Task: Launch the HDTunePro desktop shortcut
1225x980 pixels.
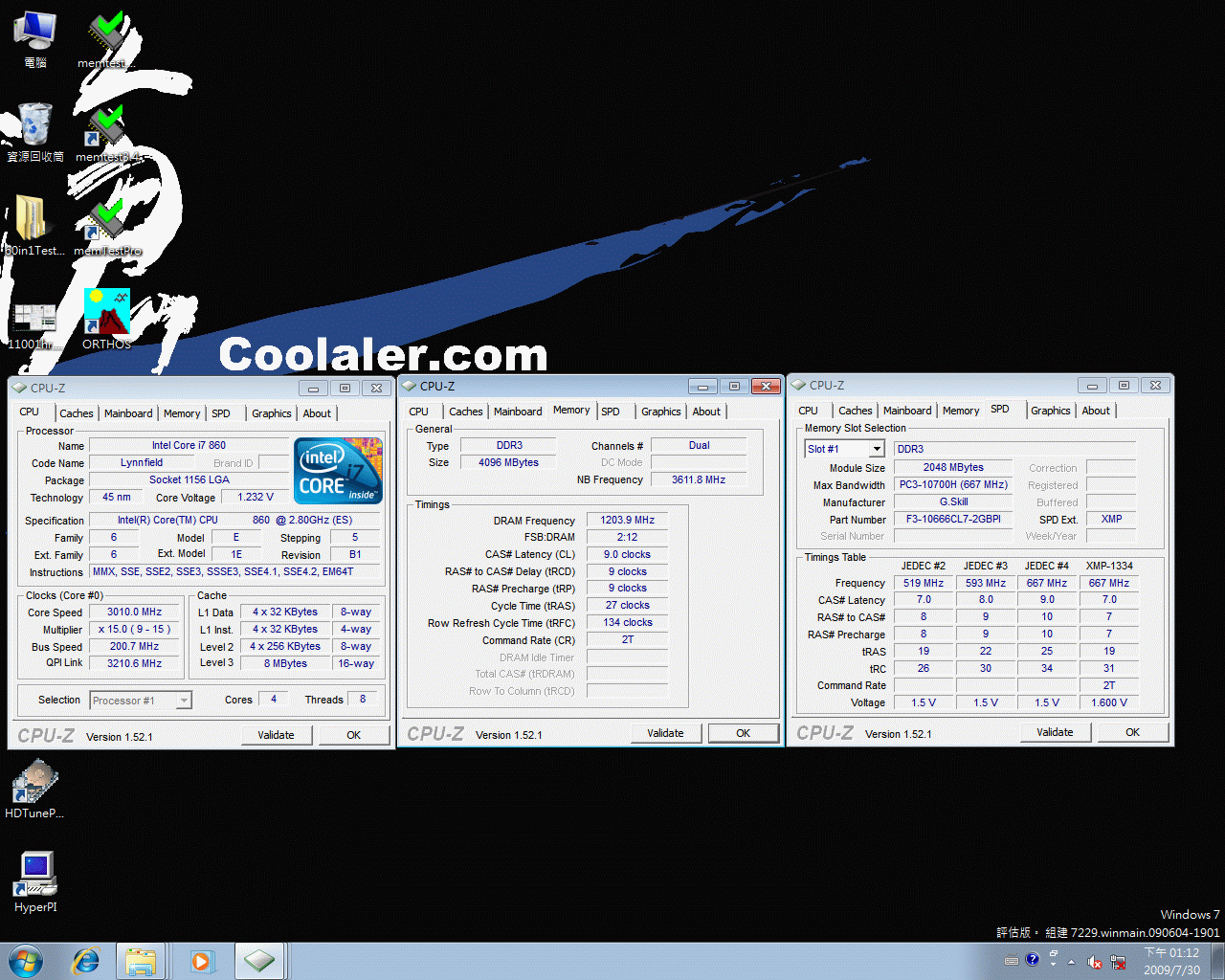Action: pyautogui.click(x=34, y=789)
